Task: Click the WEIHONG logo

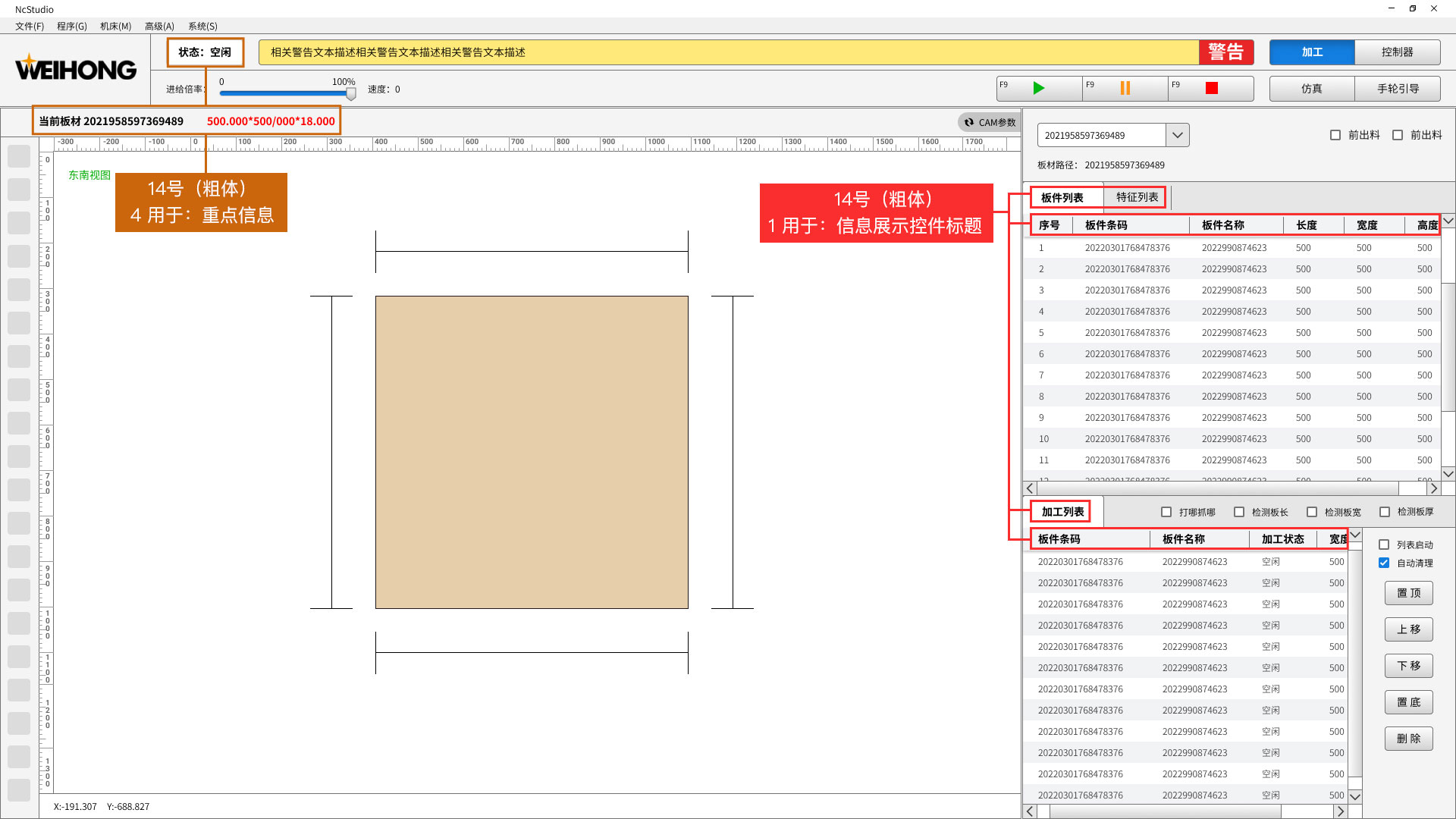Action: (76, 69)
